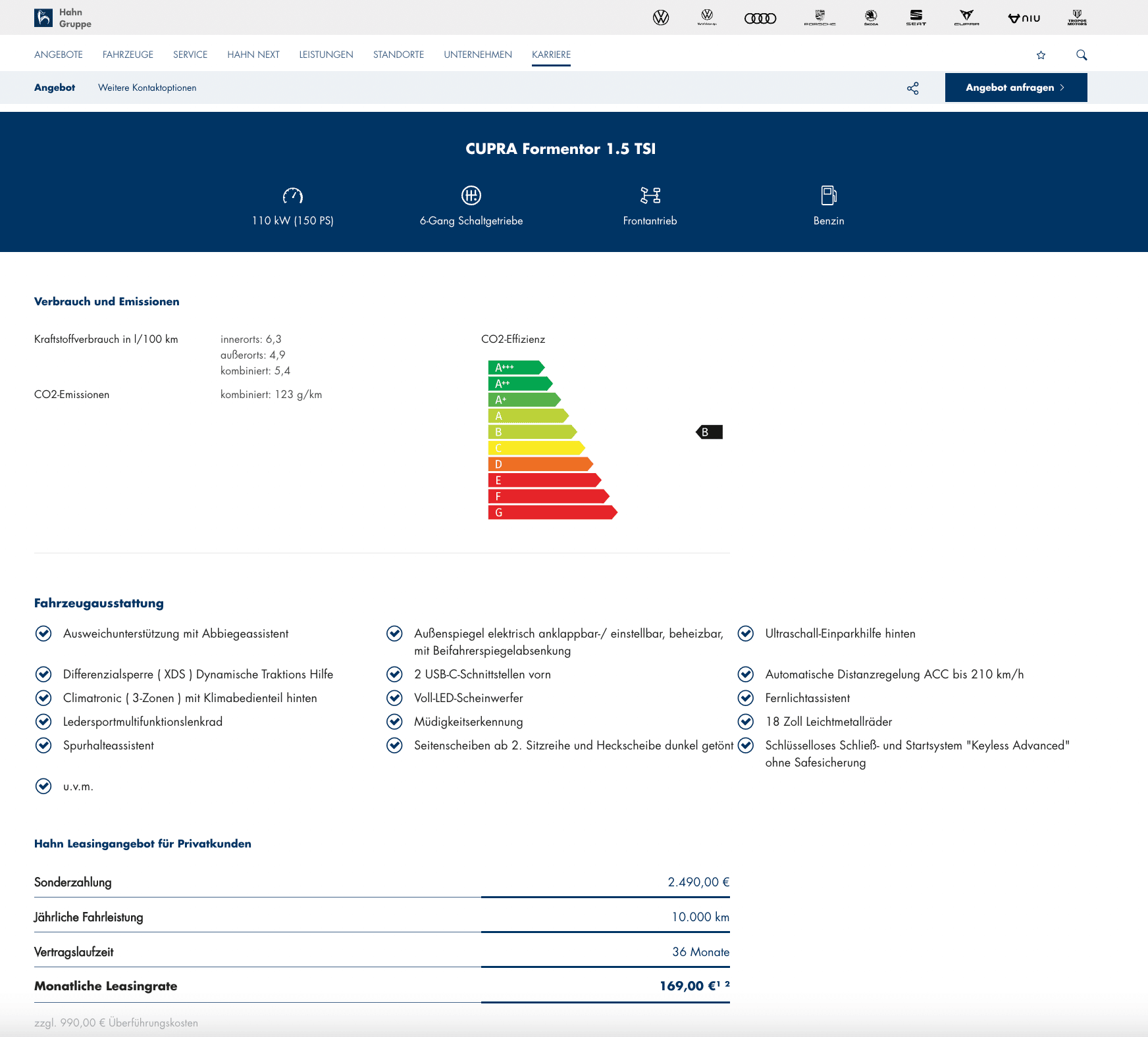Viewport: 1148px width, 1037px height.
Task: Click the 110 kW (150 PS) label
Action: 293,220
